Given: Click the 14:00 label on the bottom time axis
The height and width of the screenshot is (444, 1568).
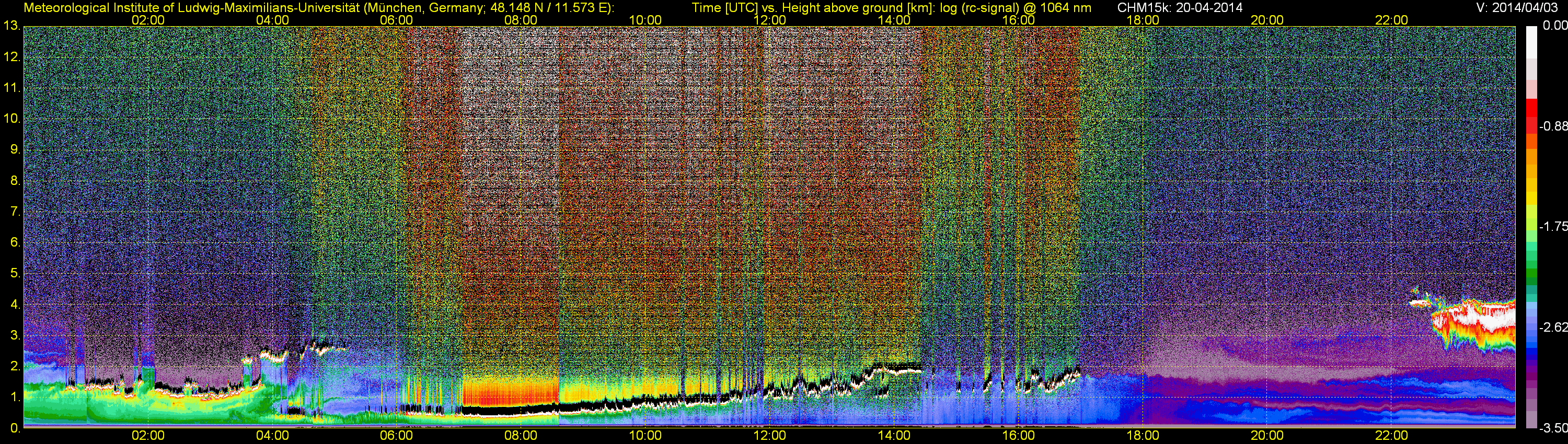Looking at the screenshot, I should (894, 436).
